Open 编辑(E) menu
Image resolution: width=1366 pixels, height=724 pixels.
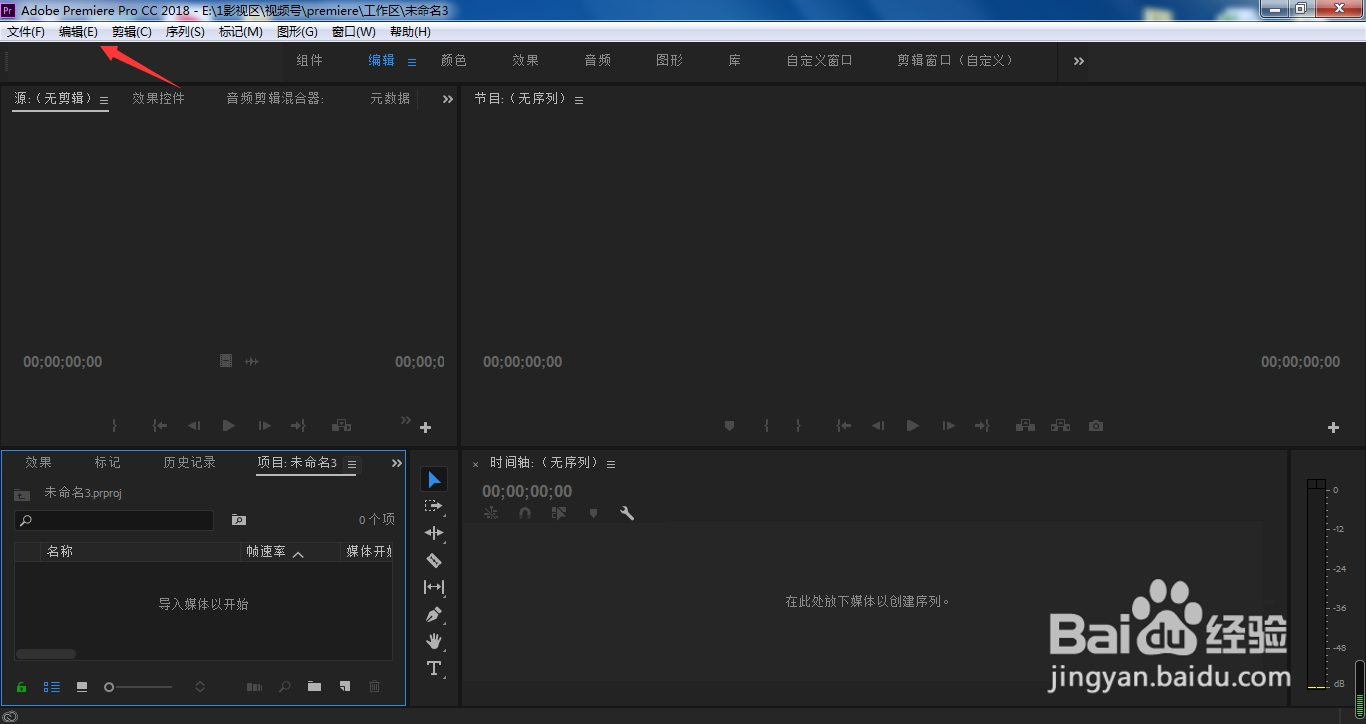click(x=78, y=32)
